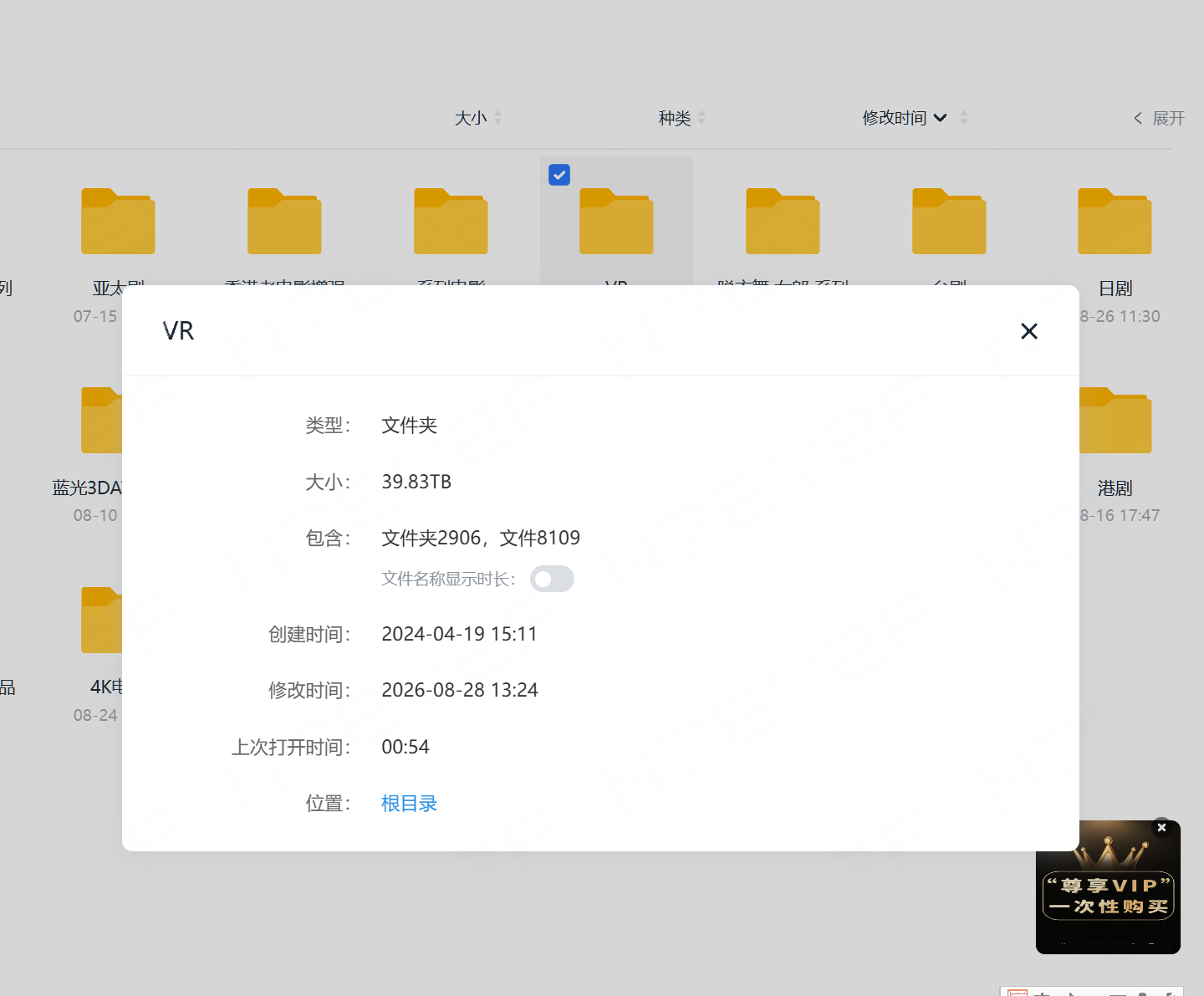Toggle the 文件名称显示时长 switch

point(552,579)
